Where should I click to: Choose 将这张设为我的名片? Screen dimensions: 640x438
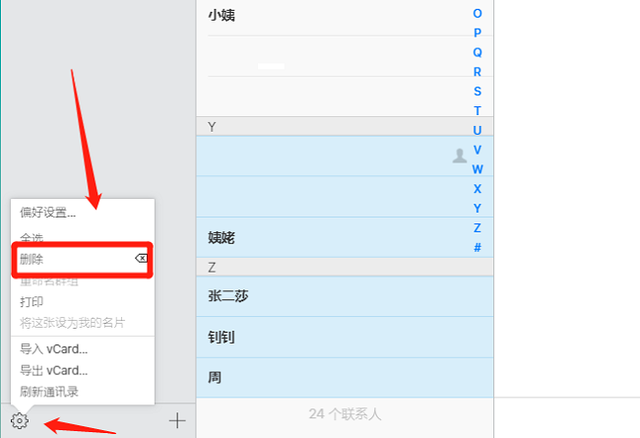tap(72, 323)
